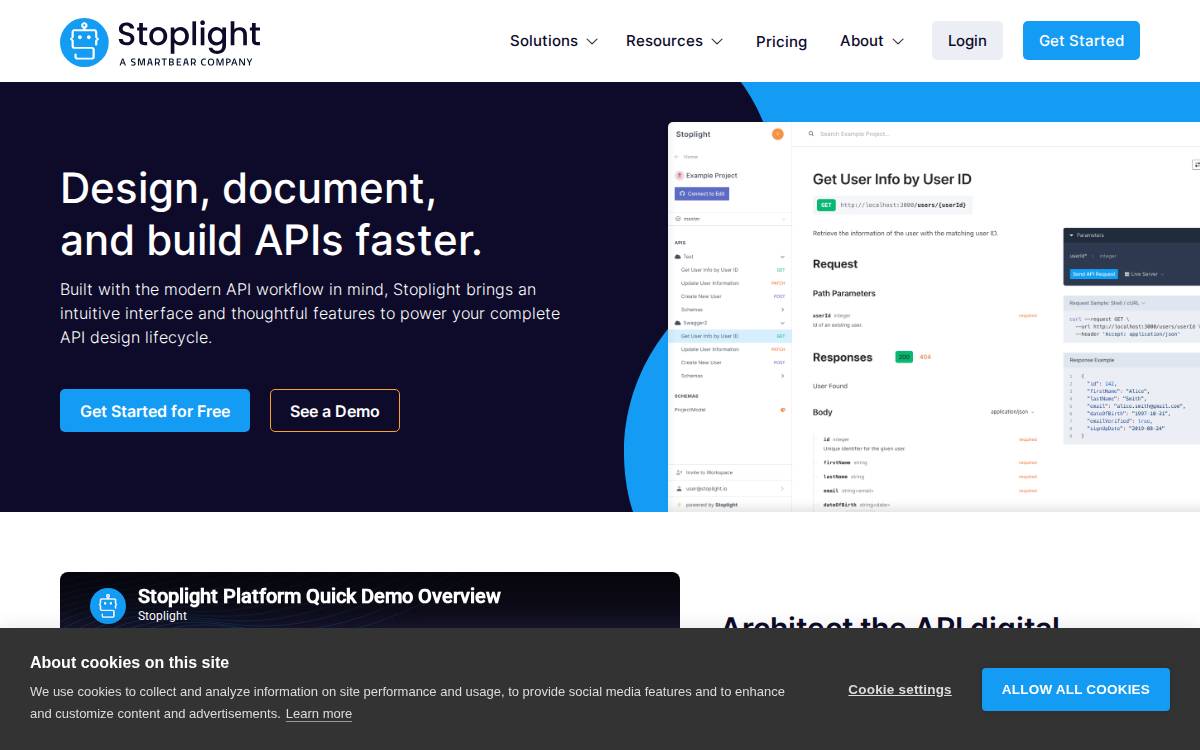This screenshot has height=750, width=1200.
Task: Select the 404 response code
Action: coord(925,357)
